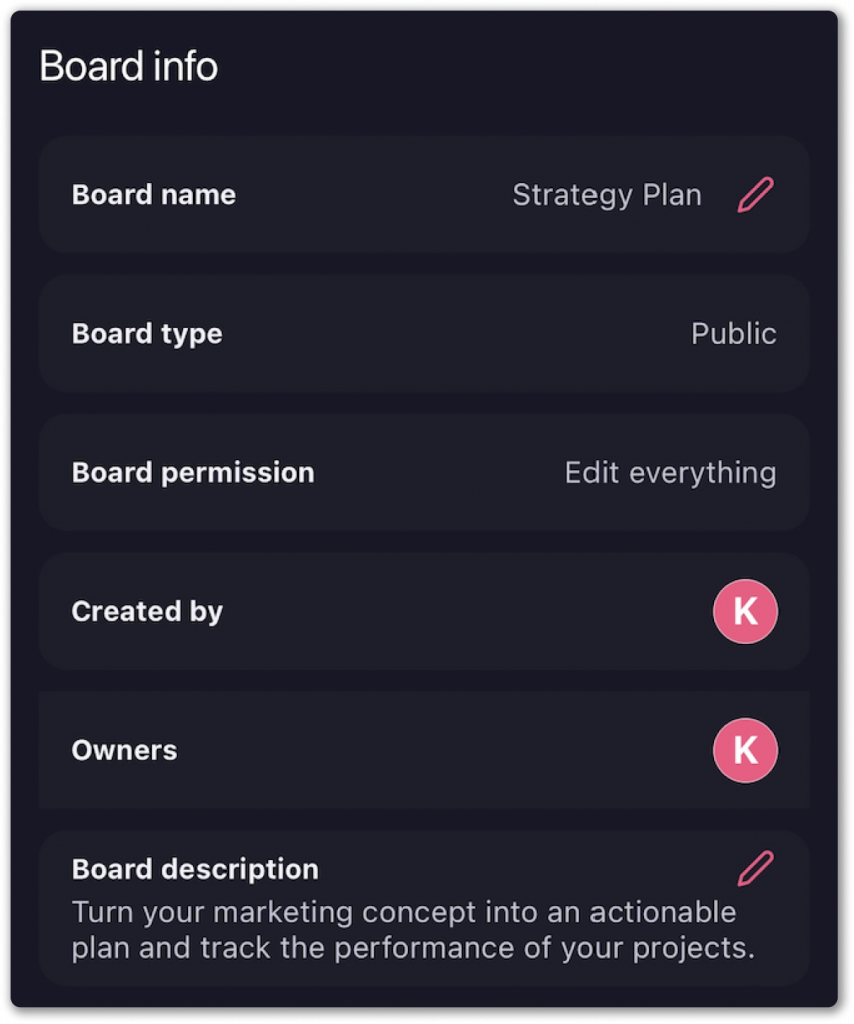Click the description line starting with plan

(x=413, y=947)
